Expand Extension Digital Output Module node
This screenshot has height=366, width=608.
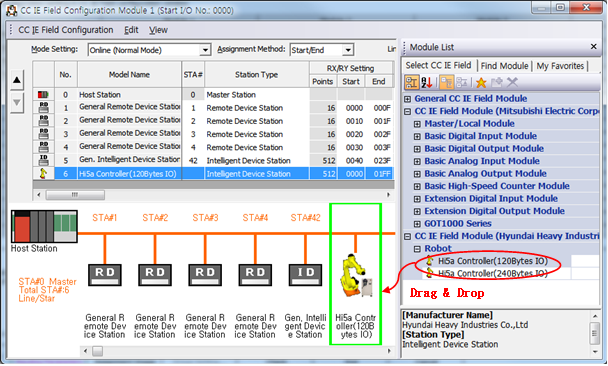(x=417, y=211)
